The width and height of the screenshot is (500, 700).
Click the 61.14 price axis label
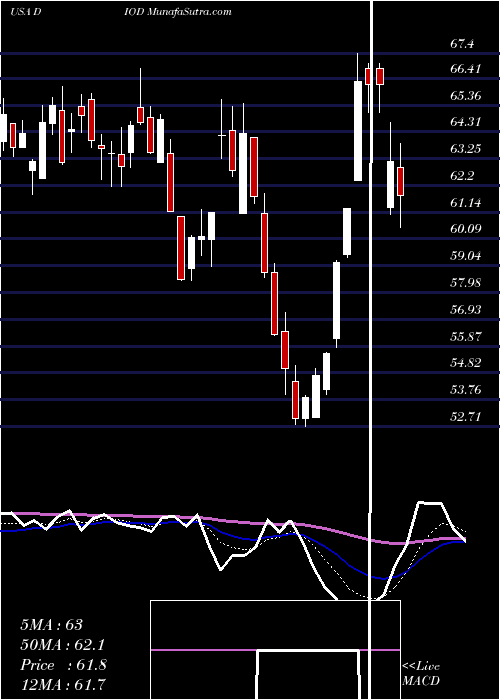[x=466, y=203]
